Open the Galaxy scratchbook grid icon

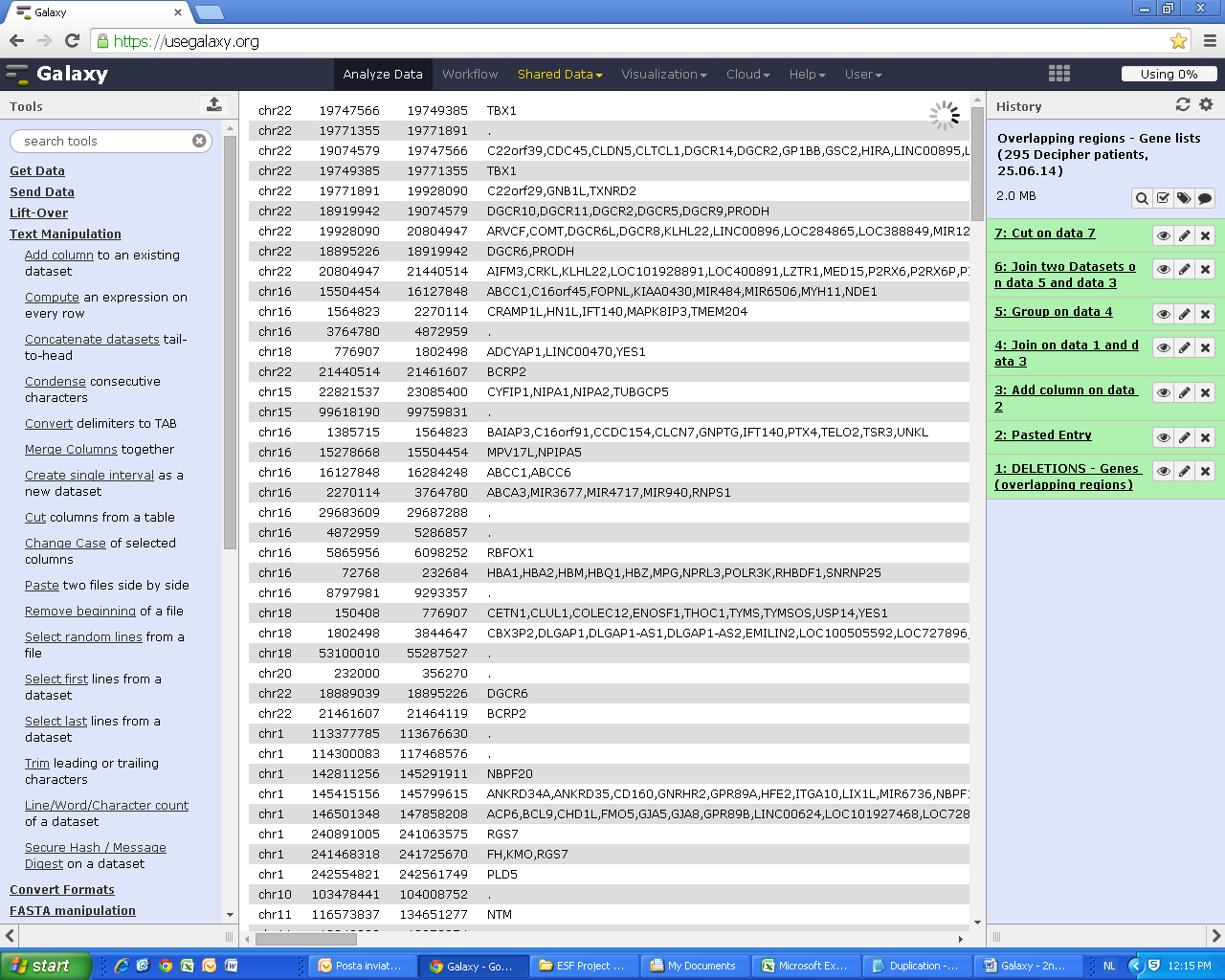1058,74
